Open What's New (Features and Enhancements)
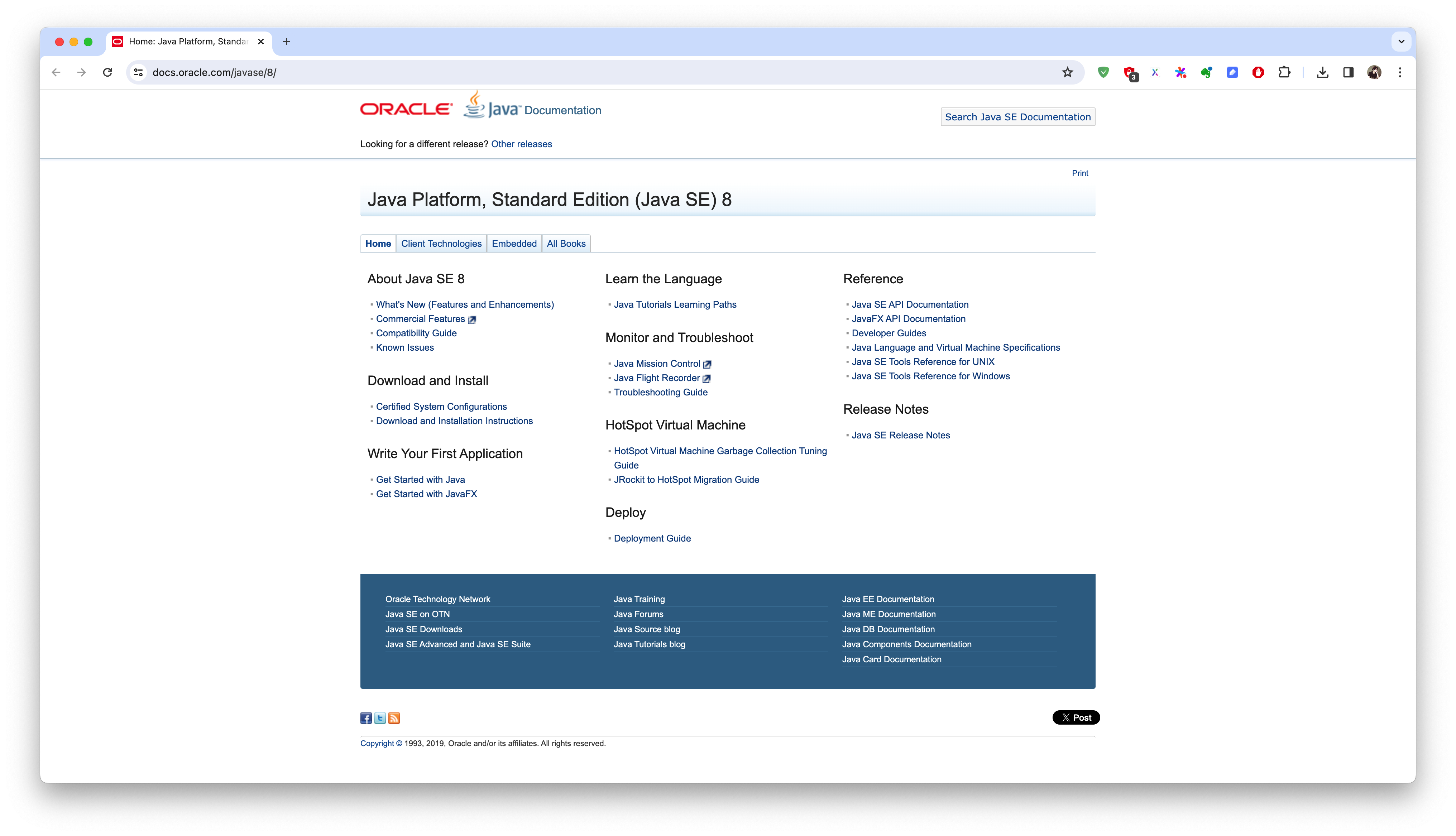The width and height of the screenshot is (1456, 836). pyautogui.click(x=464, y=304)
